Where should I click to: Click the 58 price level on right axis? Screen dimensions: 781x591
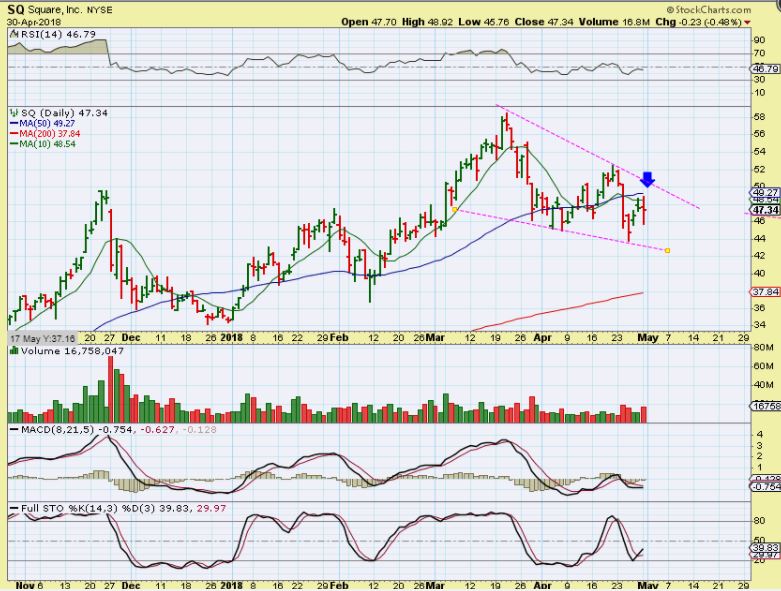(760, 117)
